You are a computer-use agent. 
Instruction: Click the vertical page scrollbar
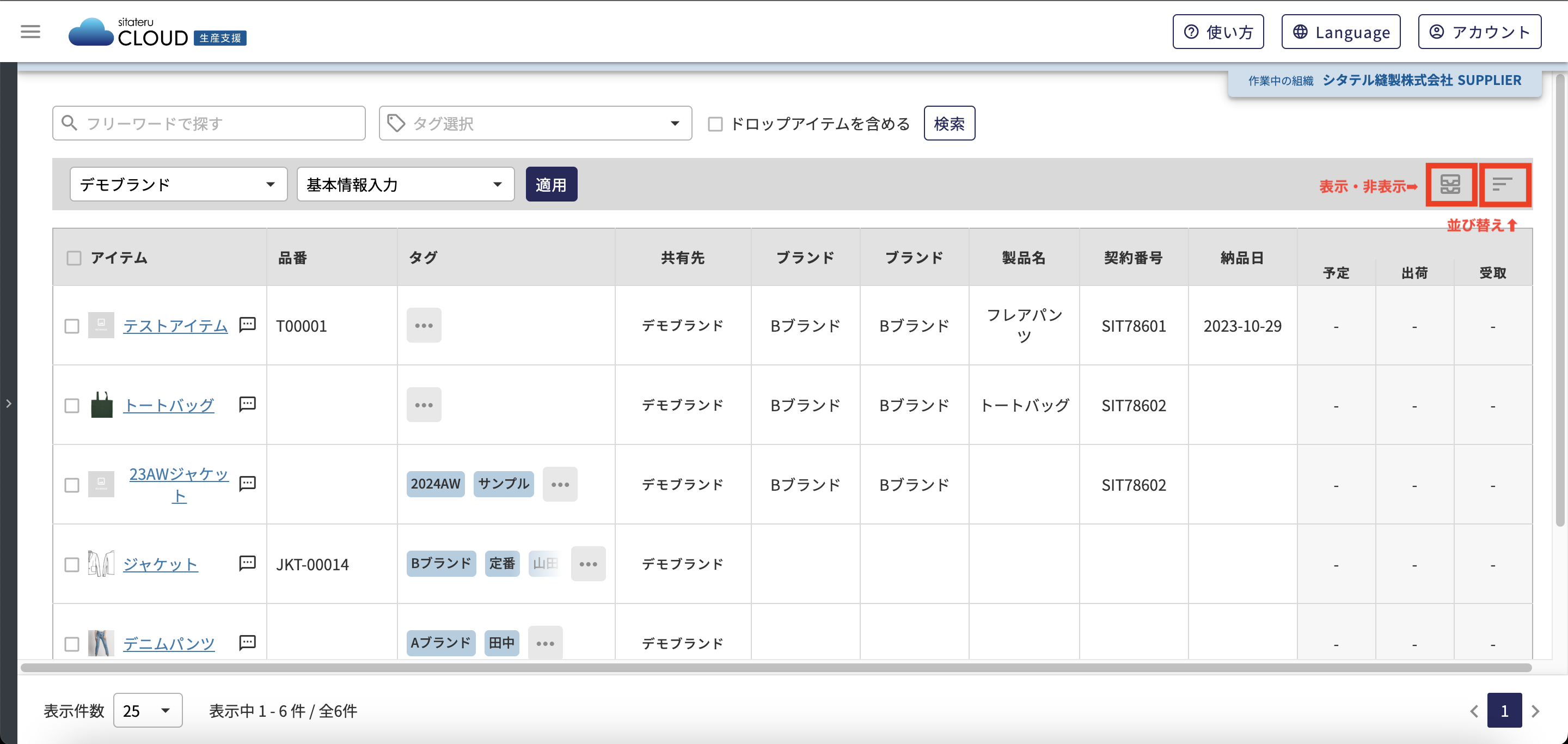pyautogui.click(x=1560, y=300)
